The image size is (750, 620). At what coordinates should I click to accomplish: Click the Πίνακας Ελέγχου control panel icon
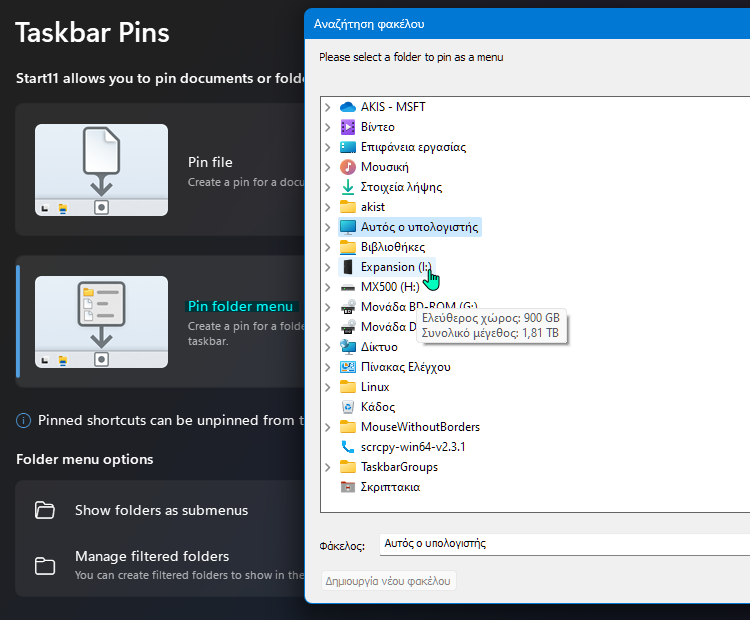click(348, 367)
